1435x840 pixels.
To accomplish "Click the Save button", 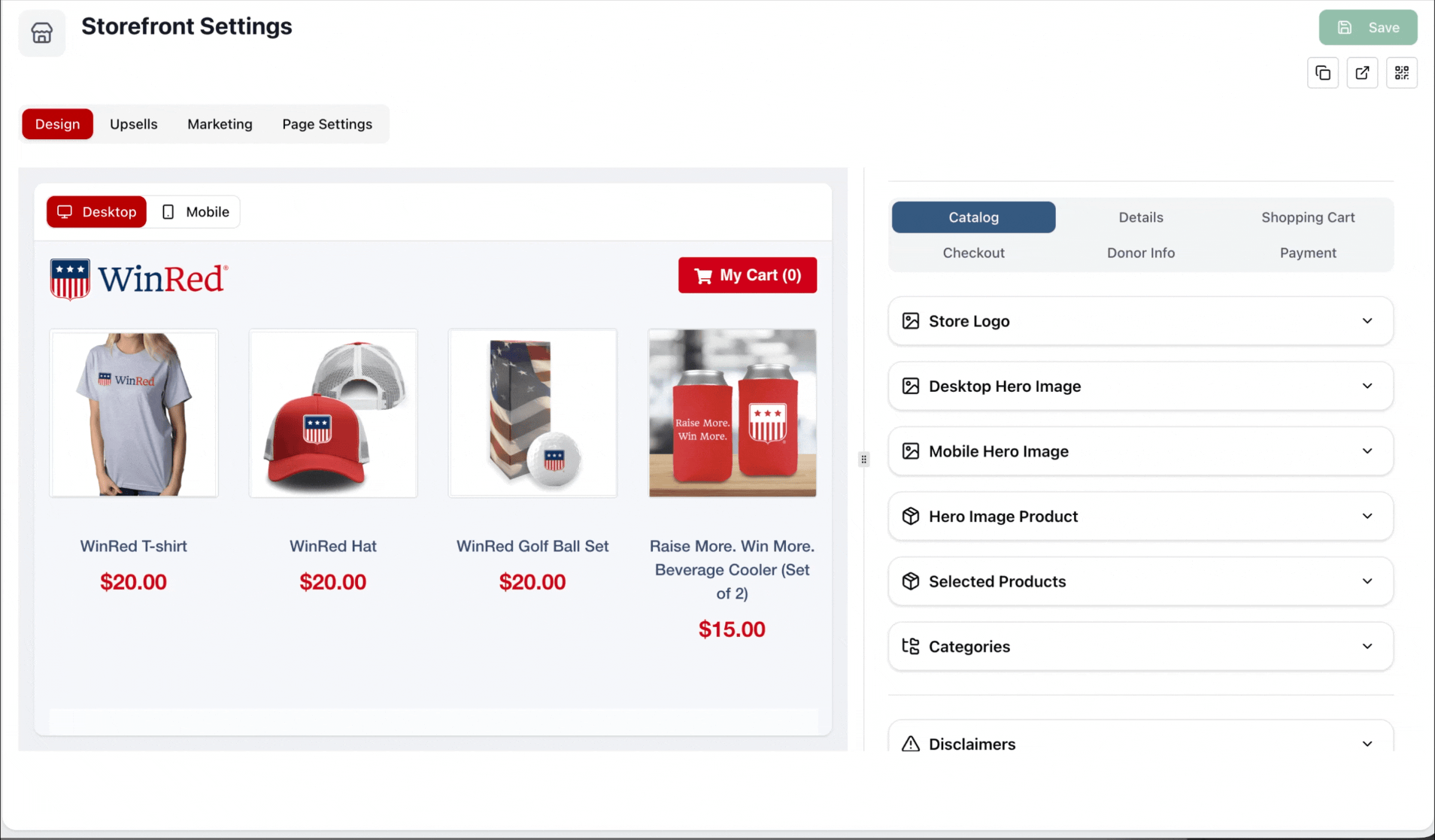I will point(1368,28).
